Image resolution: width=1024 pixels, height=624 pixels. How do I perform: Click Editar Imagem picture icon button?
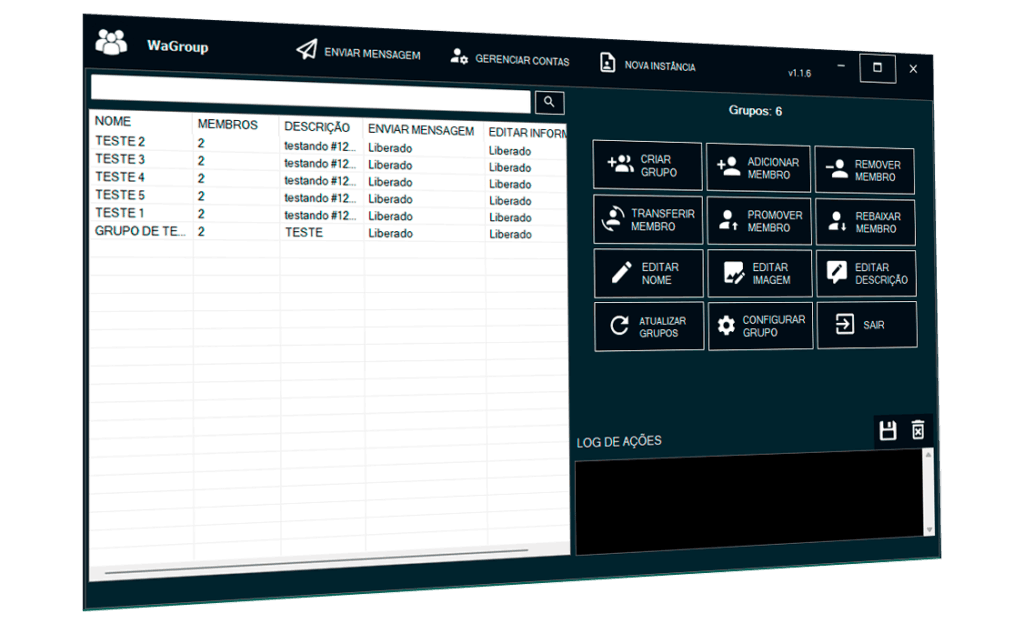point(760,274)
